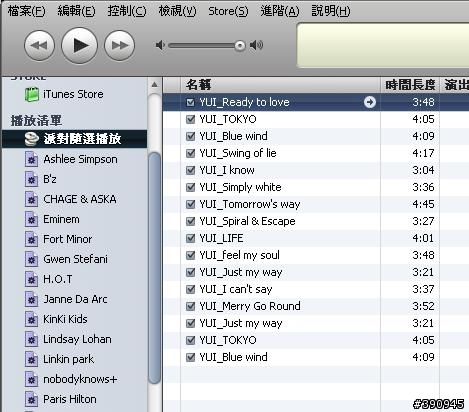Screen dimensions: 469x412
Task: Uncheck the YUI_Ready to love checkbox
Action: [190, 102]
